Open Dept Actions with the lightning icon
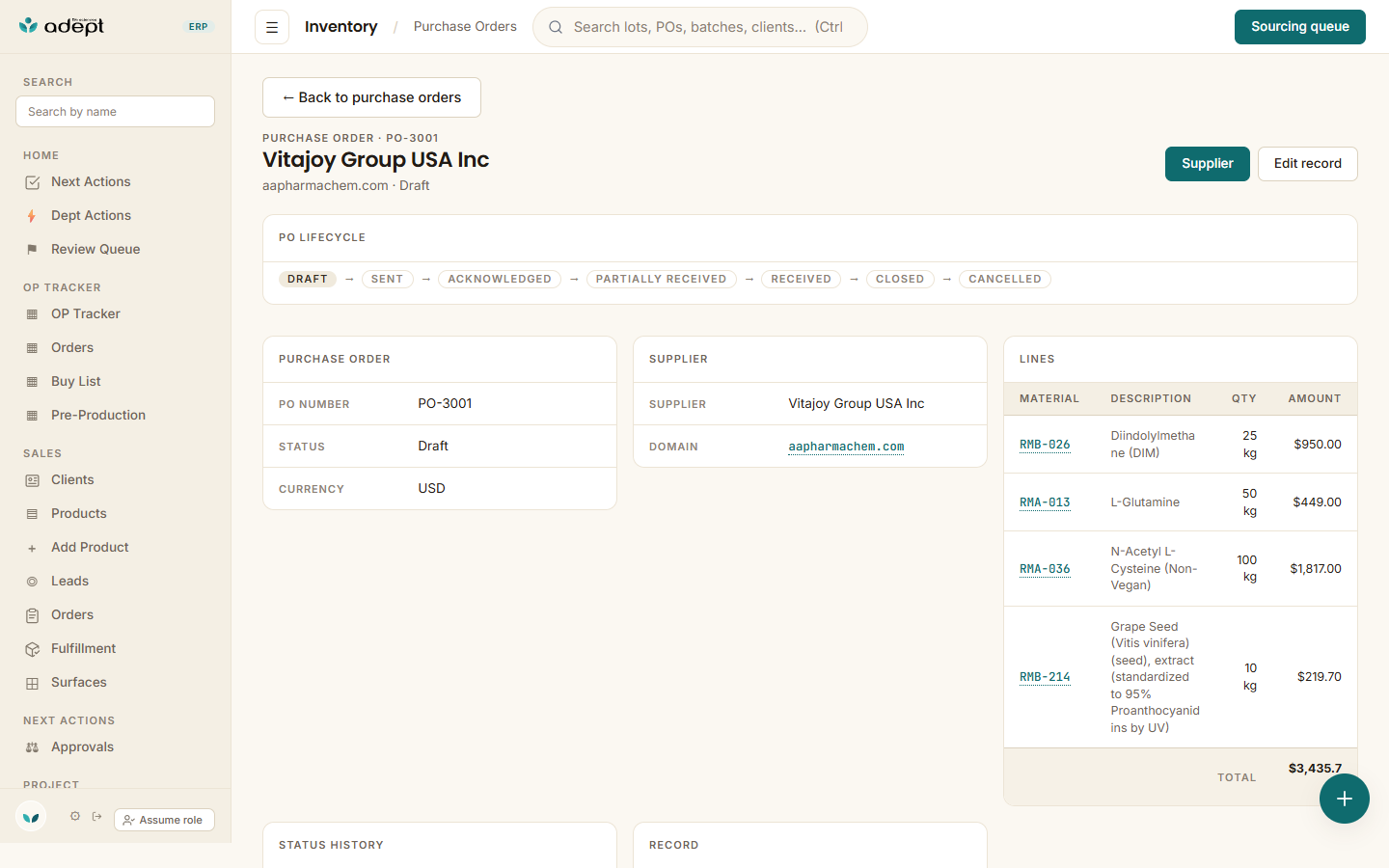 pyautogui.click(x=116, y=215)
